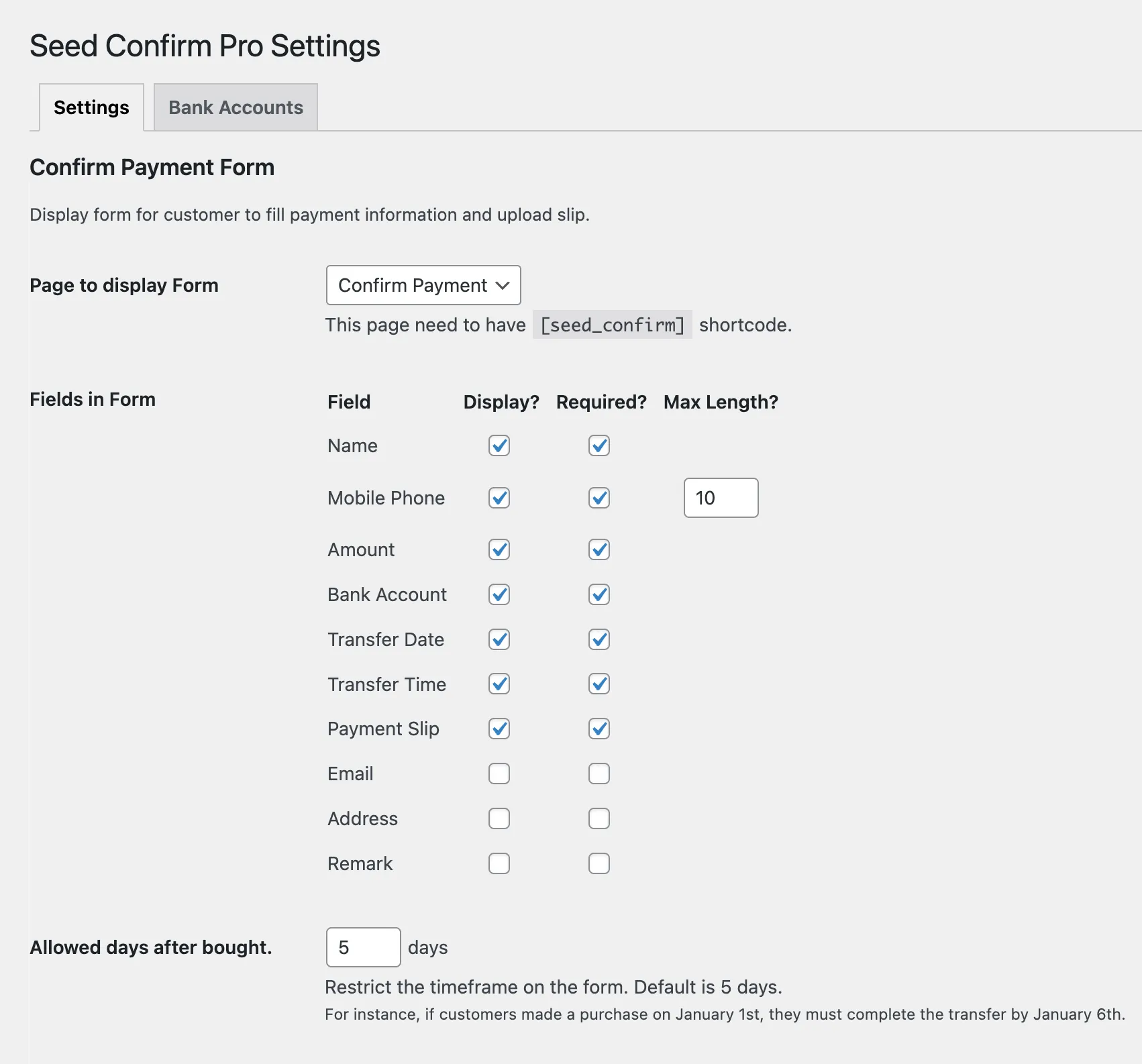This screenshot has width=1142, height=1064.
Task: Check Required for the Remark field
Action: (599, 863)
